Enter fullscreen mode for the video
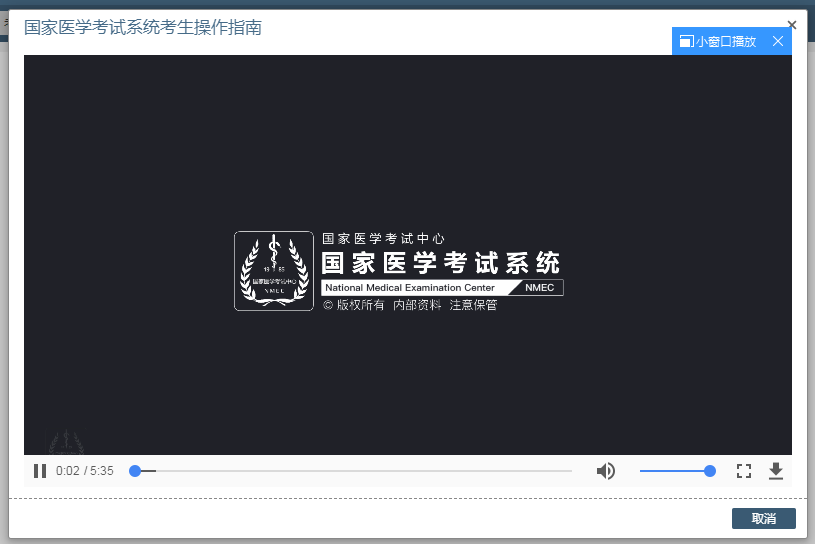Image resolution: width=815 pixels, height=544 pixels. 743,471
